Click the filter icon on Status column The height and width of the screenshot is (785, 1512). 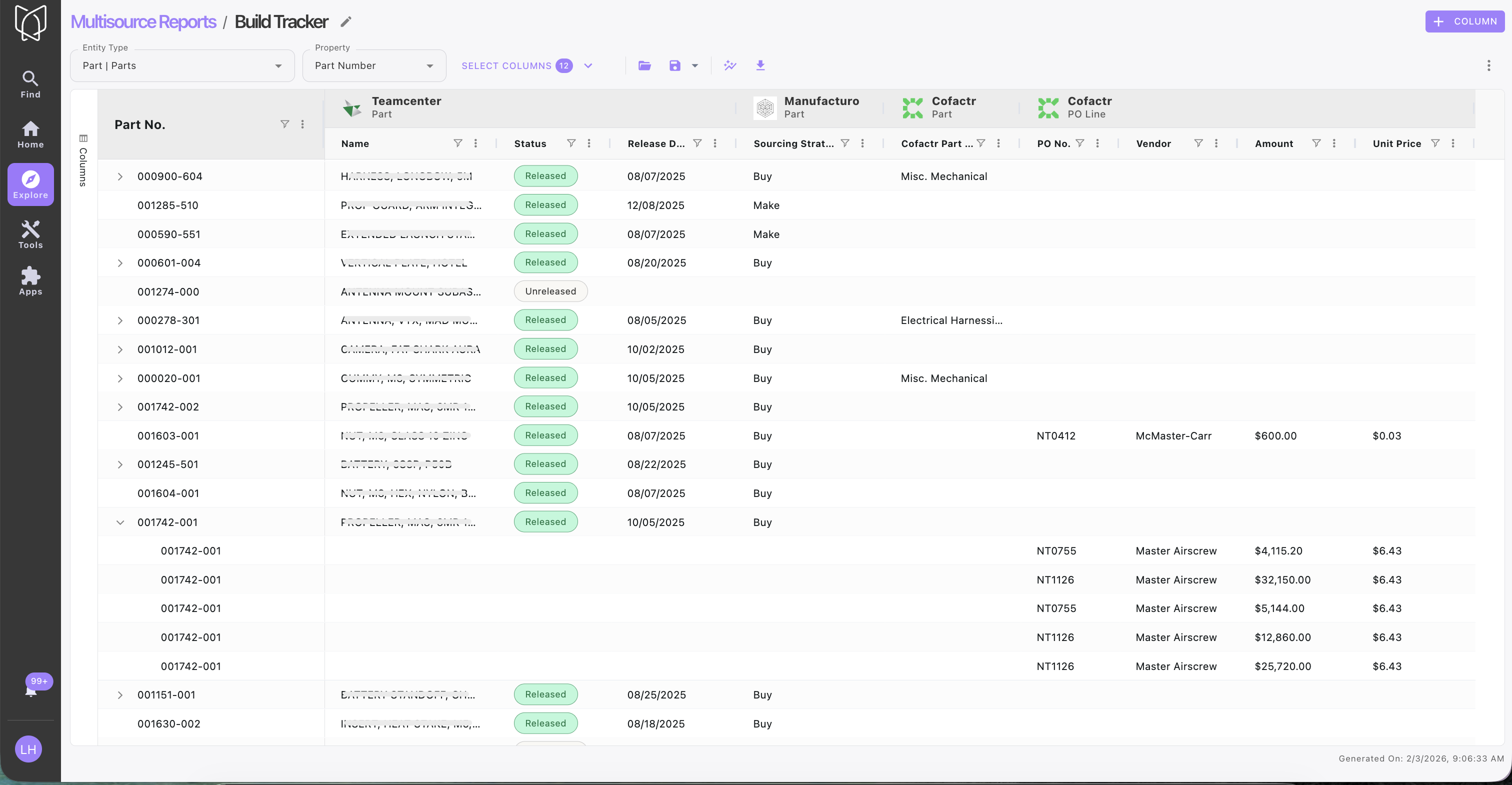[570, 143]
